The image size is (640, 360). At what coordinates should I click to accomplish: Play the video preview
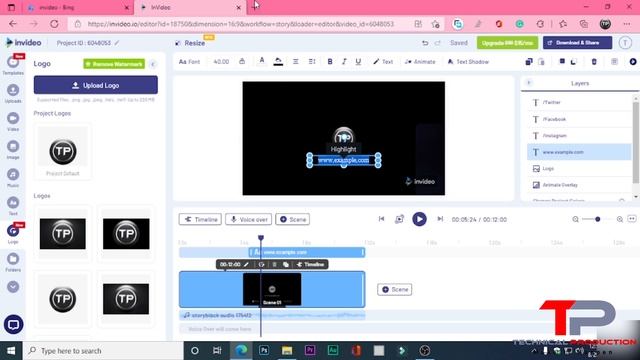(x=419, y=219)
